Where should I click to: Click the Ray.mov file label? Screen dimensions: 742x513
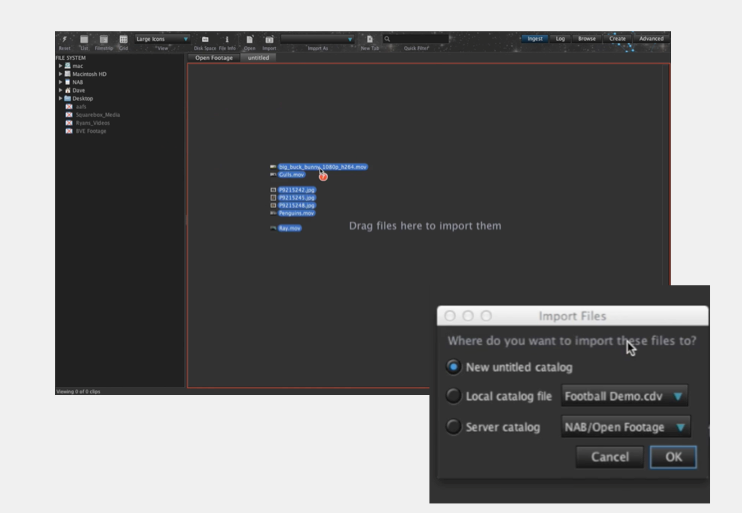(x=290, y=228)
